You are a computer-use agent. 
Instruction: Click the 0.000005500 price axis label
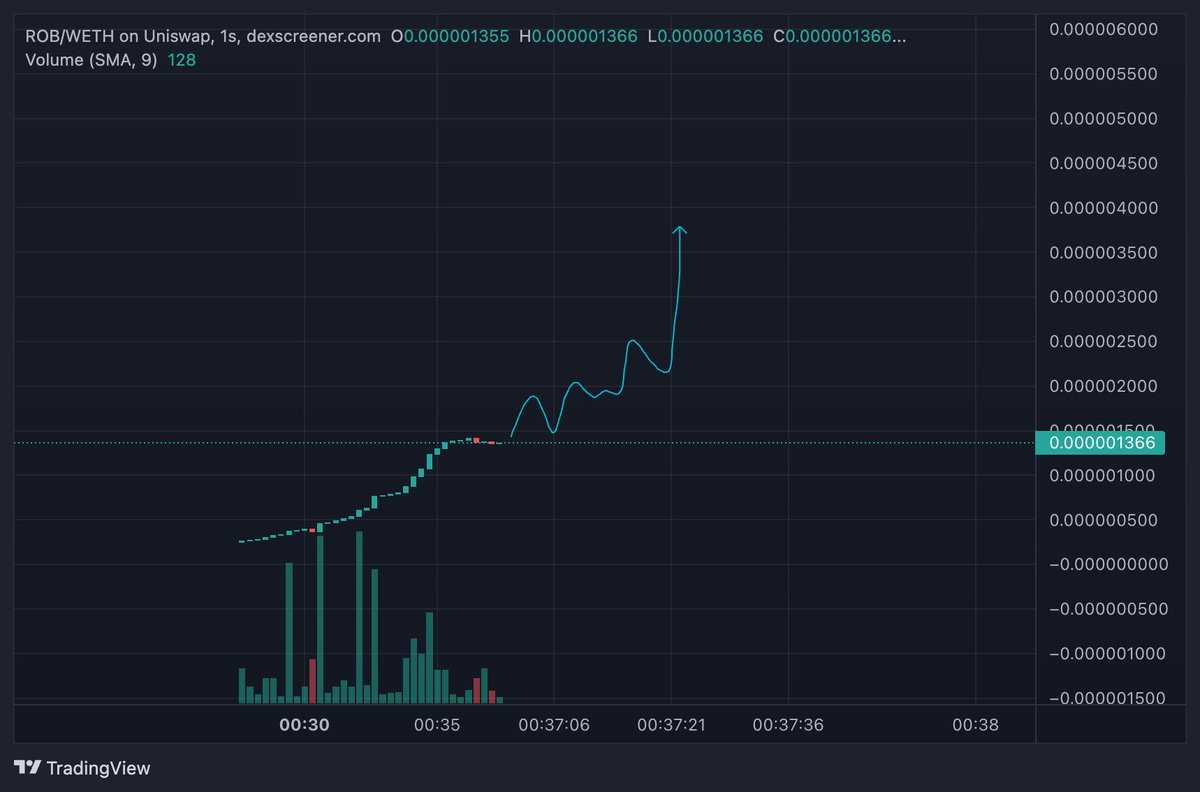click(x=1103, y=74)
